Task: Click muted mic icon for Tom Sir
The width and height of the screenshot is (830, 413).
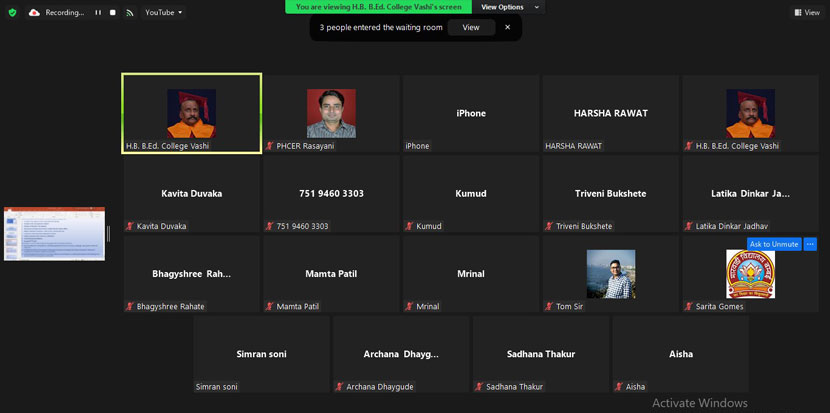Action: coord(550,306)
